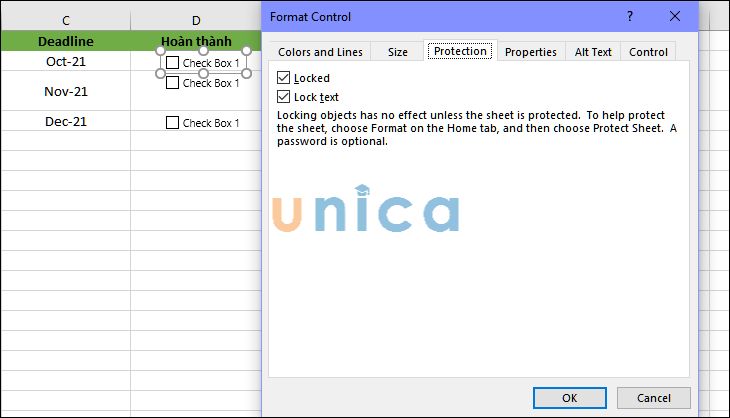Tick the checkbox in the Oct-21 row
The width and height of the screenshot is (730, 418).
point(173,63)
